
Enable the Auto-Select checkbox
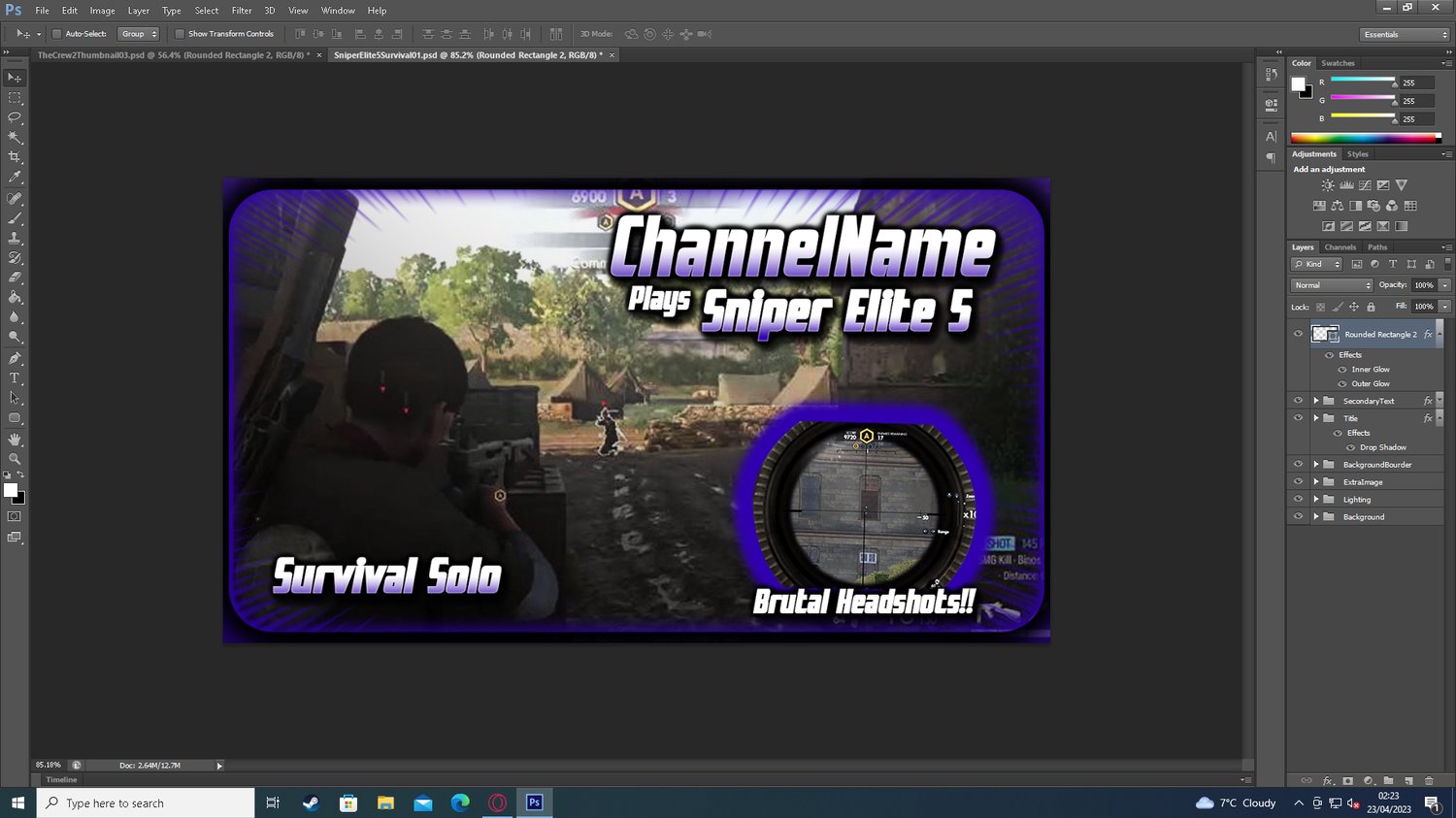(x=56, y=34)
